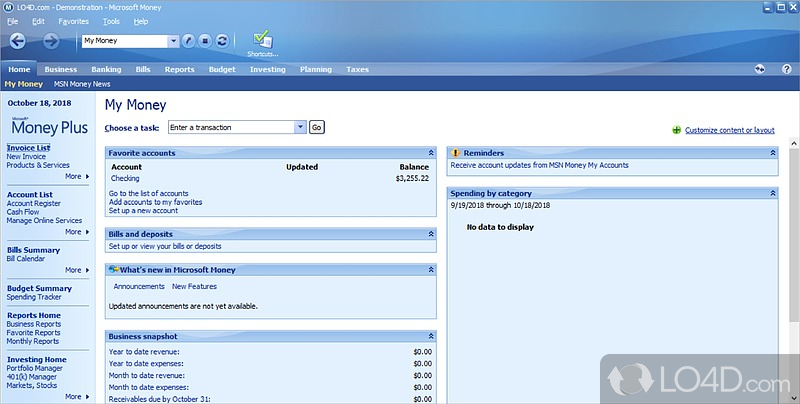Collapse the Reminders panel
The width and height of the screenshot is (800, 404).
tap(772, 153)
